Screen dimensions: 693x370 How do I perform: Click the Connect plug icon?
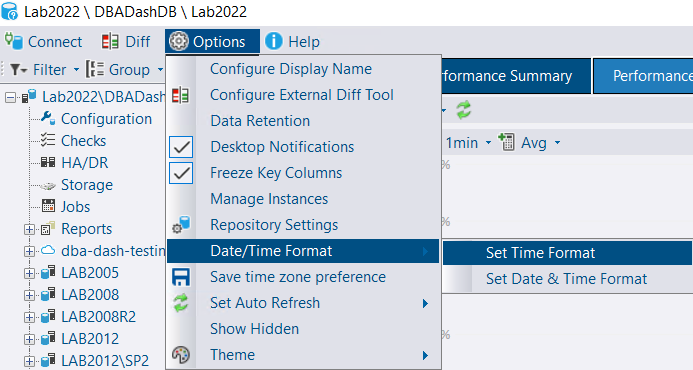click(13, 41)
